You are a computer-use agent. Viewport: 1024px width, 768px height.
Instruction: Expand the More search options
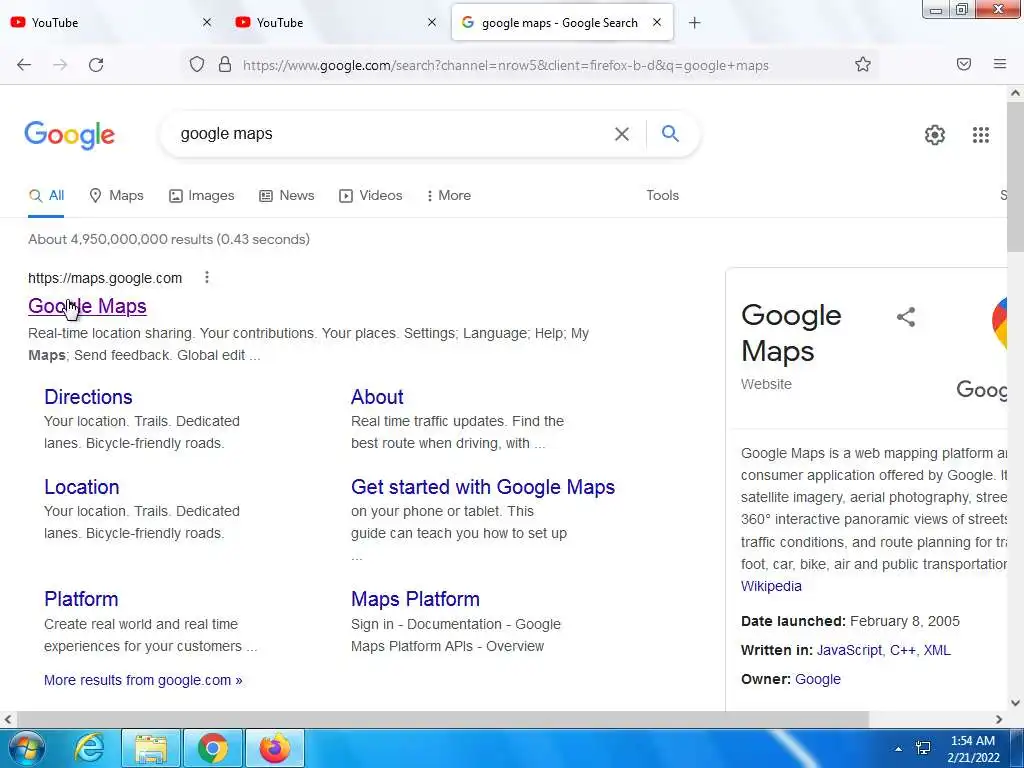click(448, 195)
